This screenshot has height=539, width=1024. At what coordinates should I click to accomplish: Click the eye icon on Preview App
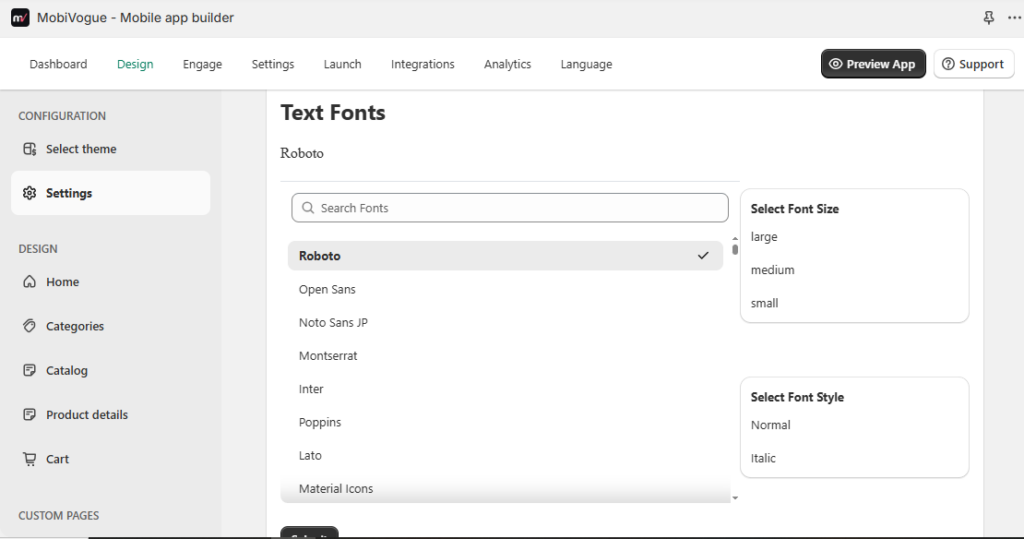[835, 64]
